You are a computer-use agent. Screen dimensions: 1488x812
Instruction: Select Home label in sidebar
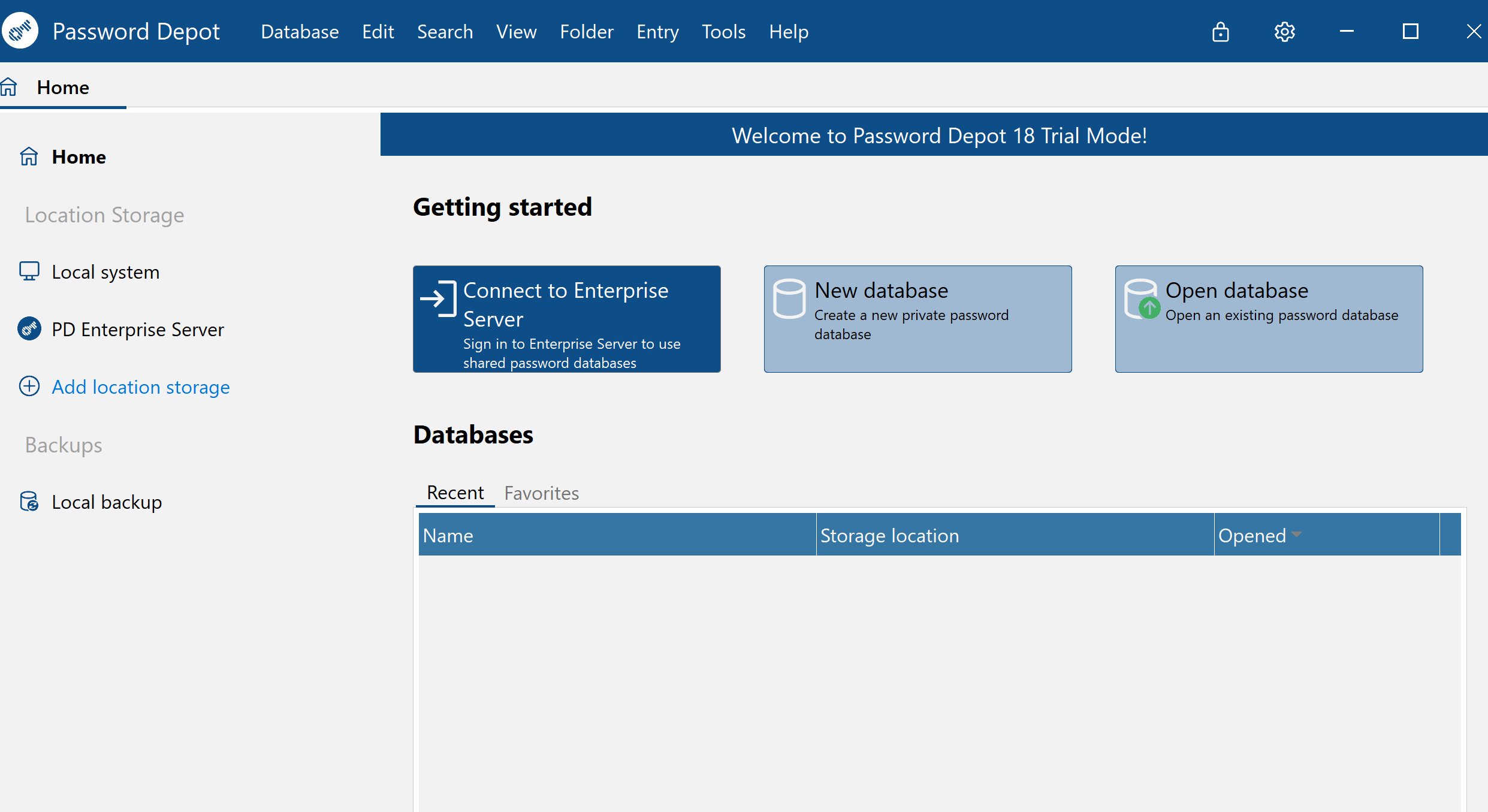(x=79, y=156)
